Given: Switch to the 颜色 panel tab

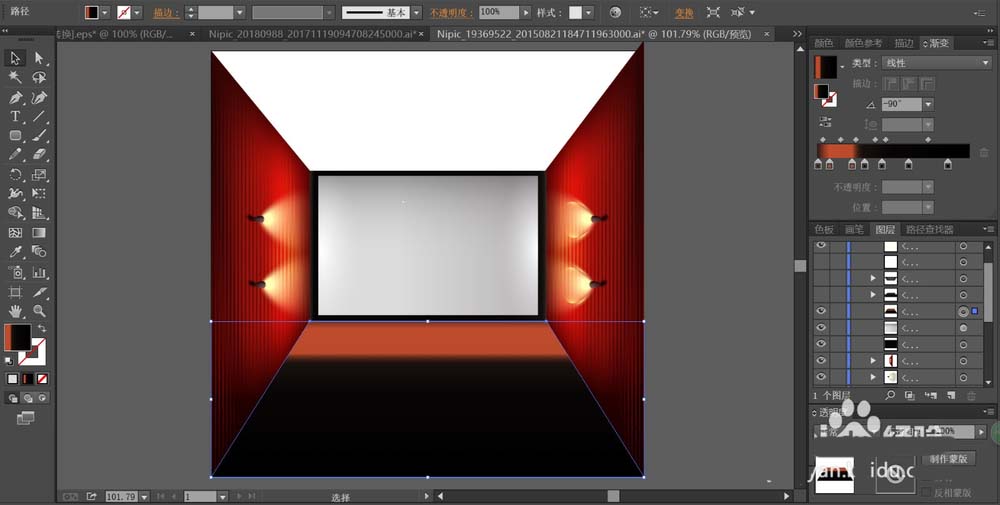Looking at the screenshot, I should coord(824,43).
